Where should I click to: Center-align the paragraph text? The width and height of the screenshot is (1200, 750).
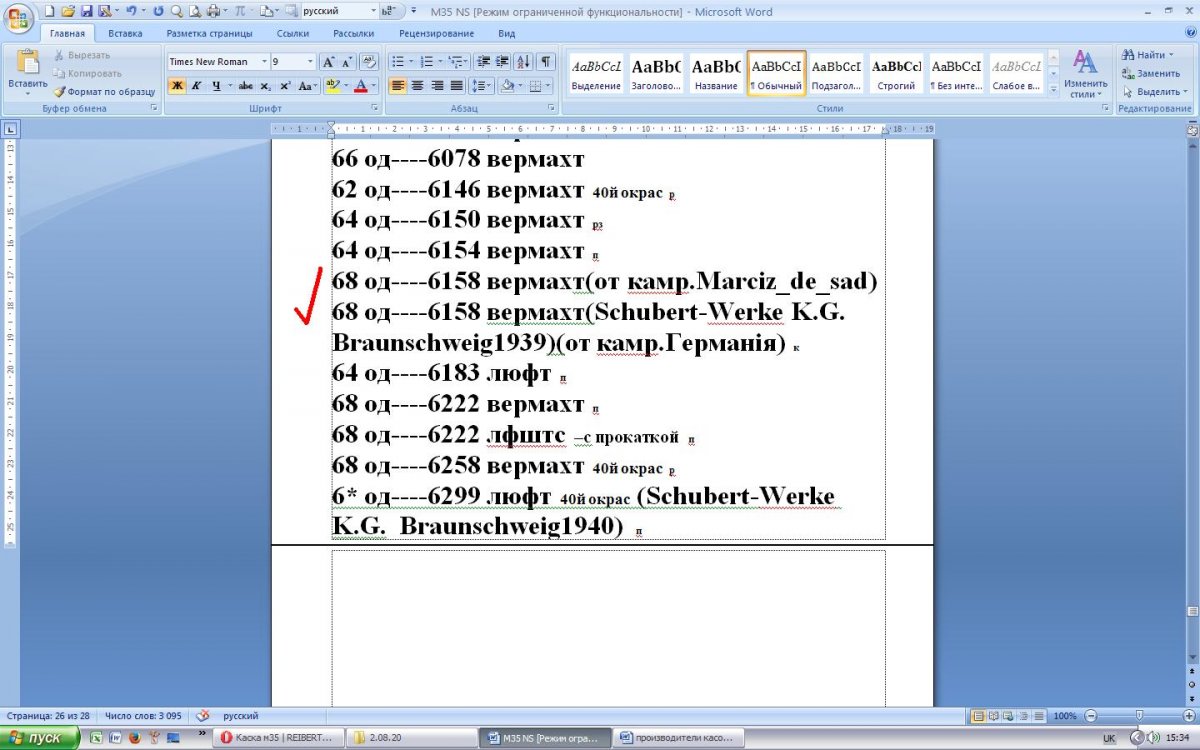click(417, 86)
